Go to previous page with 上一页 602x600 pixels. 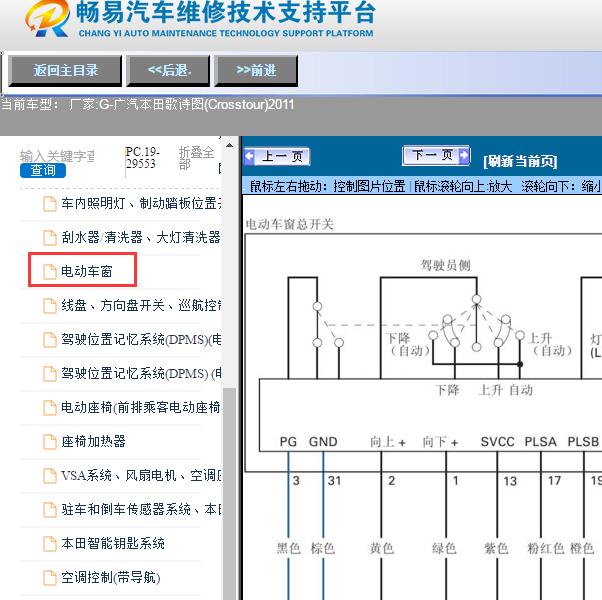tap(277, 157)
